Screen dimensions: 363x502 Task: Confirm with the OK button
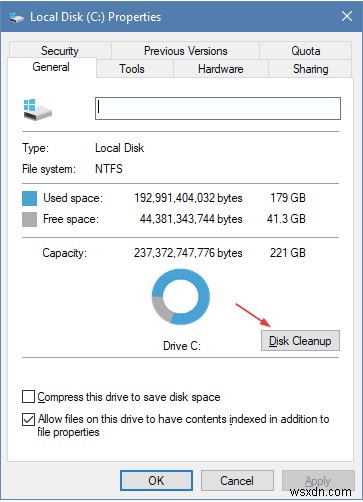(156, 481)
